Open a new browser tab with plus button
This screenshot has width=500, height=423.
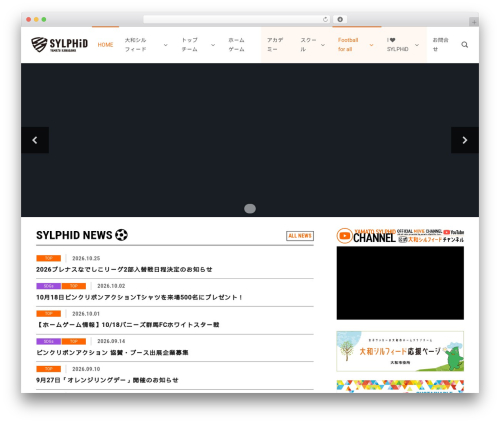tap(474, 22)
